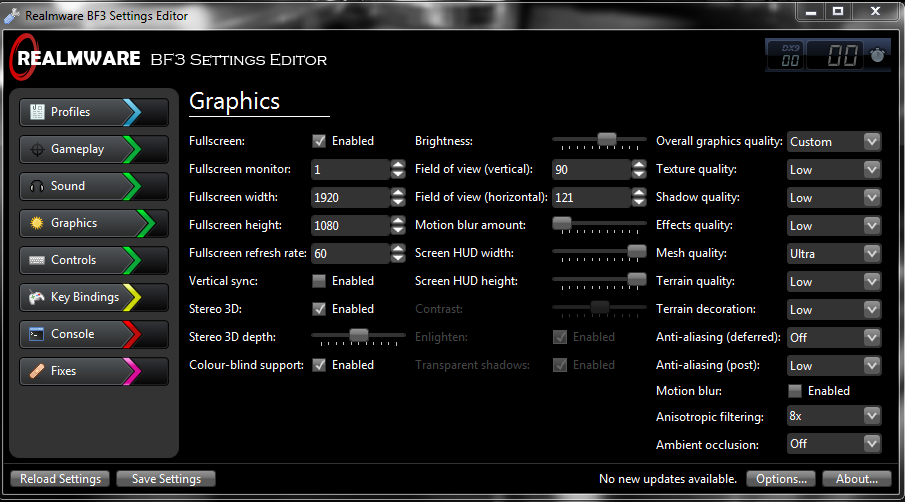
Task: Click the Console terminal icon
Action: 37,334
